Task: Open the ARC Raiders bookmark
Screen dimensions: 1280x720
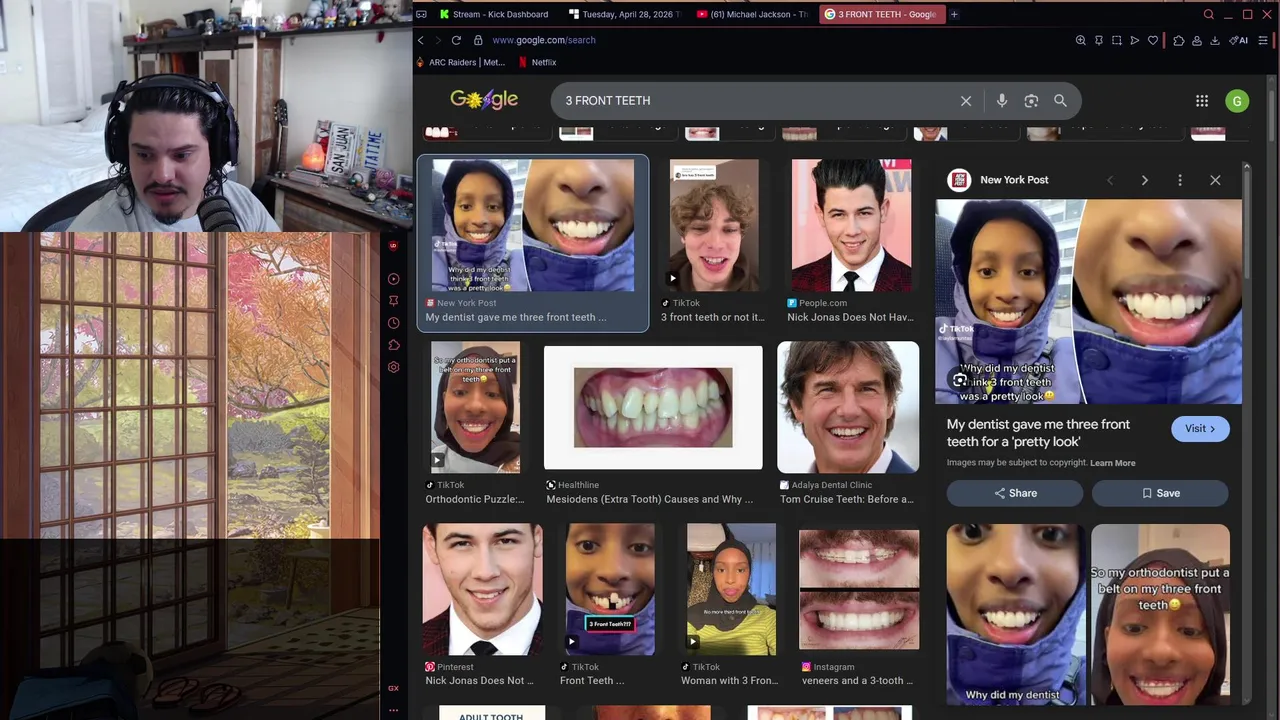Action: click(461, 62)
